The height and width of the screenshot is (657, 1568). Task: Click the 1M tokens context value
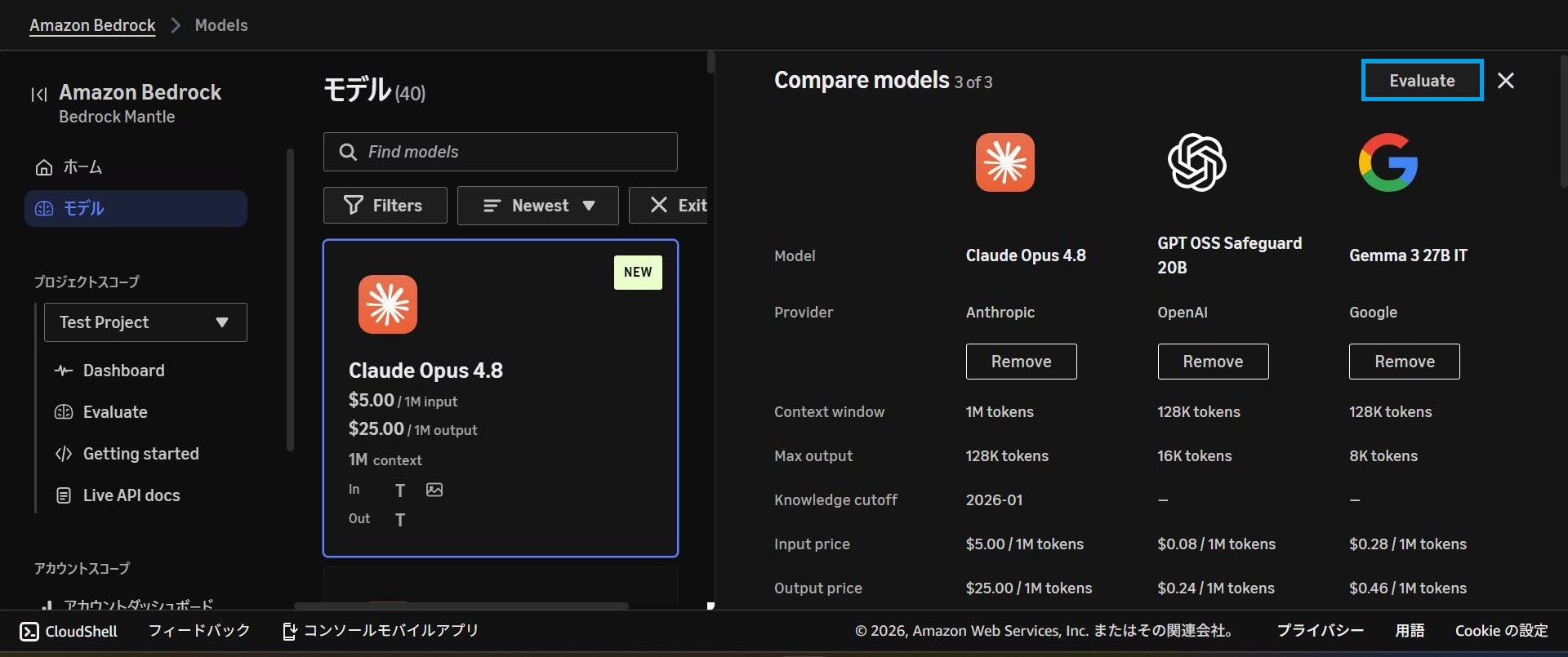click(1000, 412)
